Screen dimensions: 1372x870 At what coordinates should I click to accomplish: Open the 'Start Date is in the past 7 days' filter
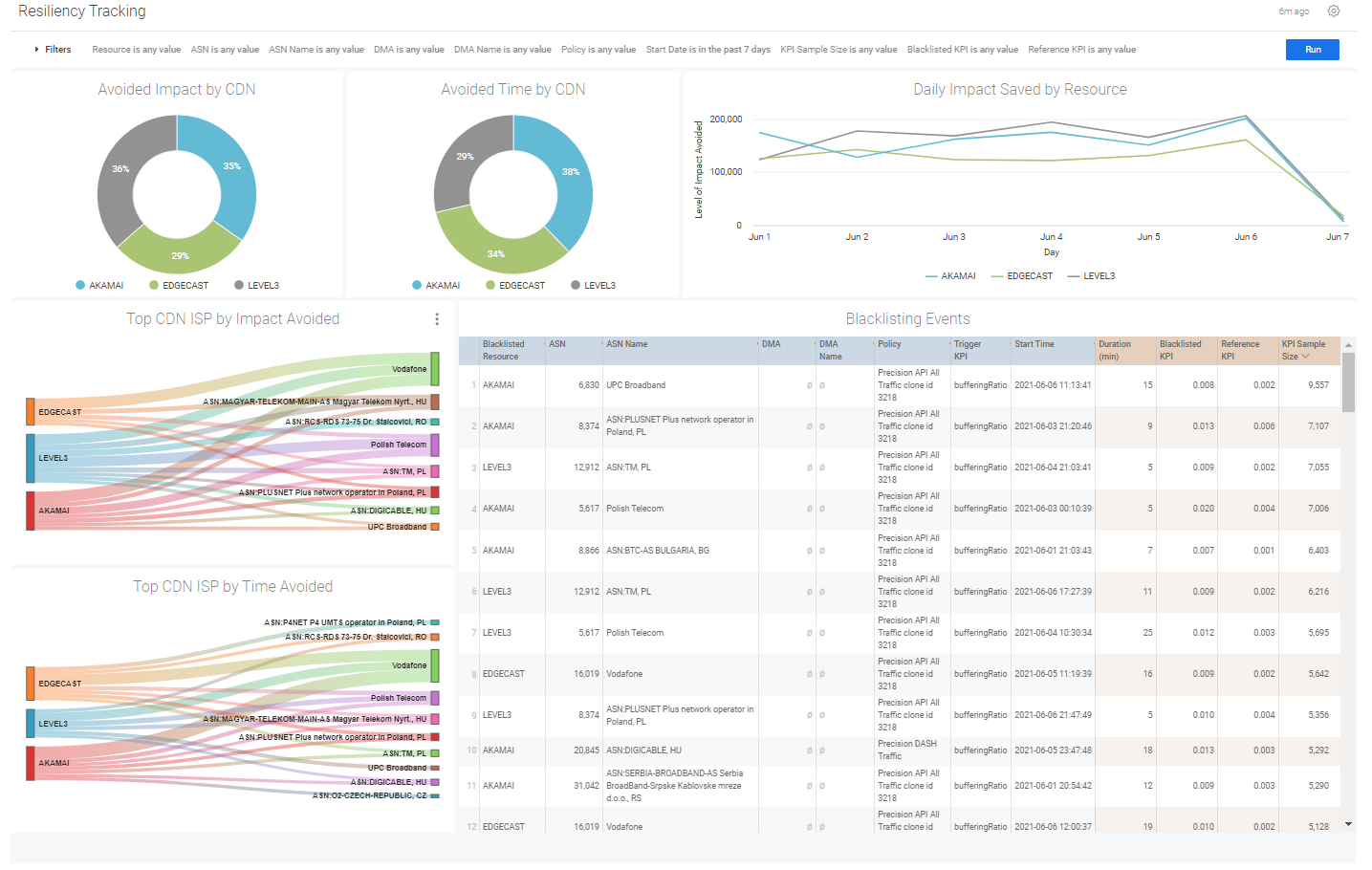click(708, 49)
